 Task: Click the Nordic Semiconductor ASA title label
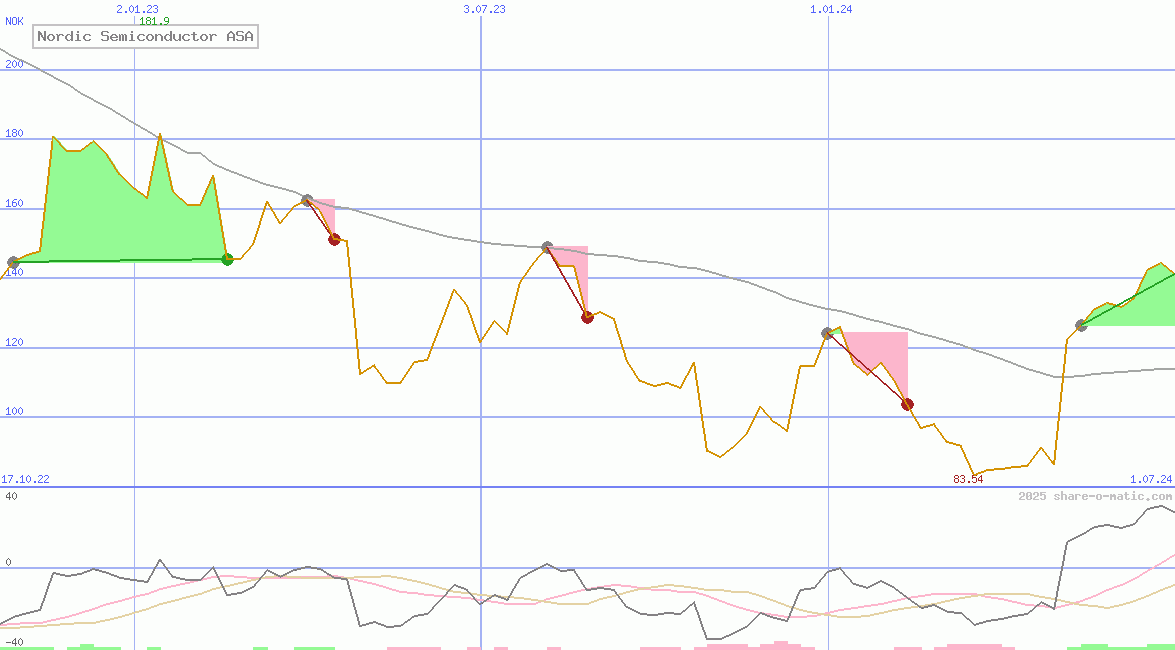pyautogui.click(x=146, y=37)
